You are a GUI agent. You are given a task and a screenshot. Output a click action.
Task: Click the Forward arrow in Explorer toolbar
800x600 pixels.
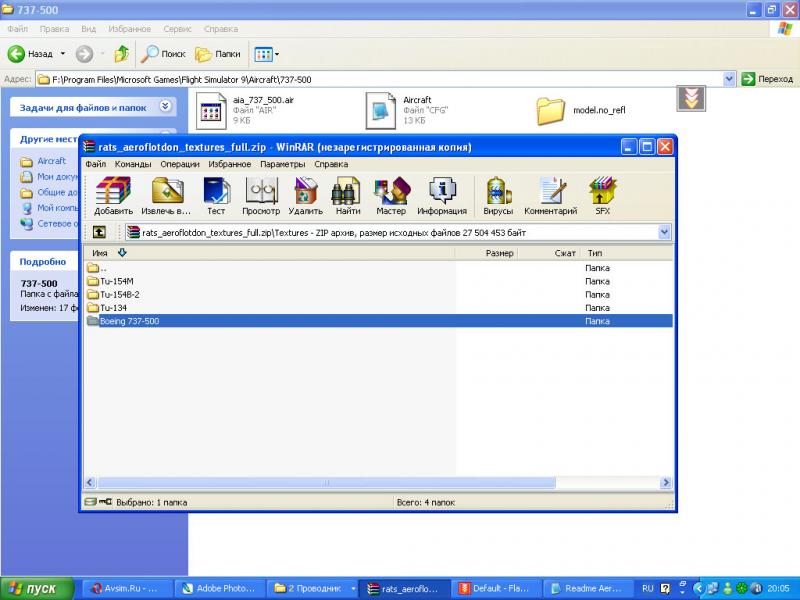click(x=85, y=54)
